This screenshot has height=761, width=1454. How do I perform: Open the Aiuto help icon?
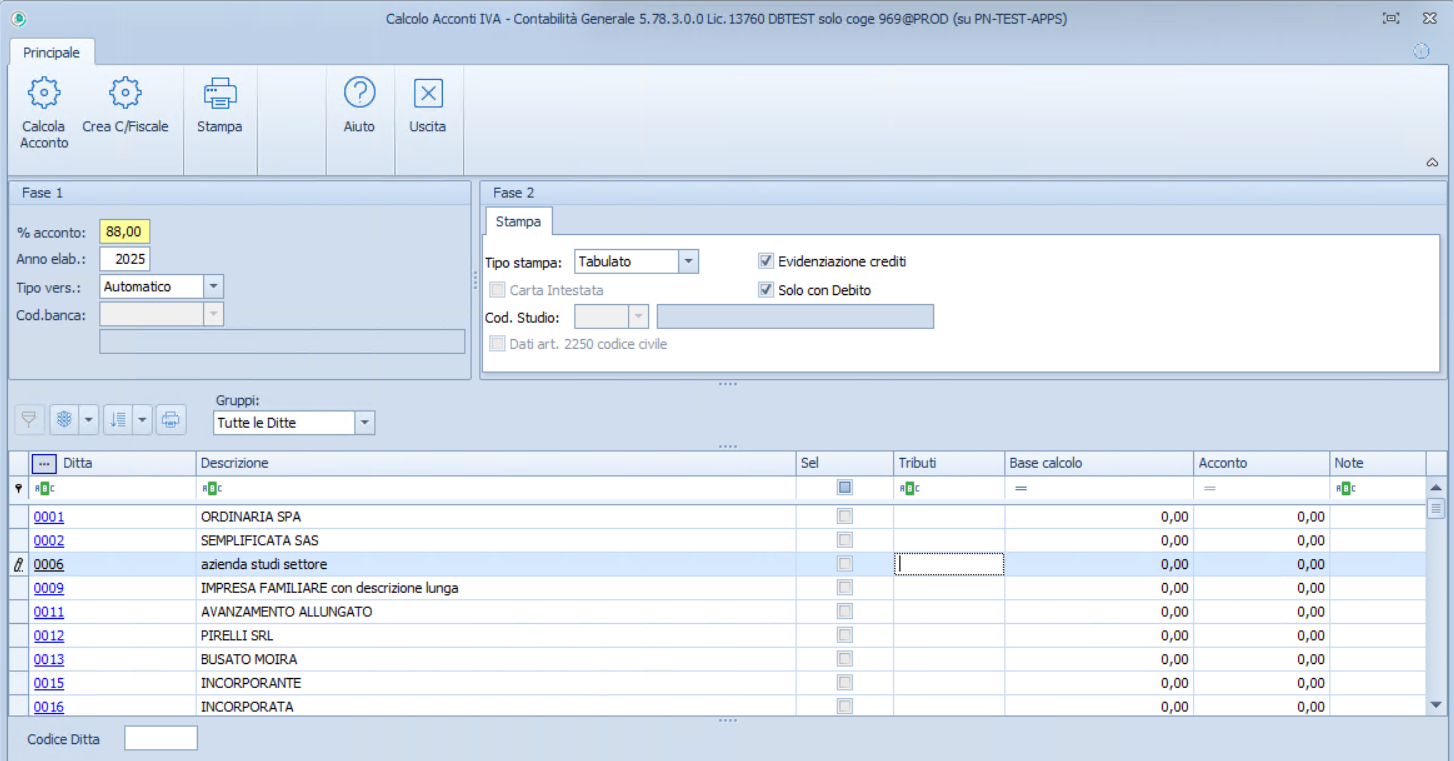(359, 94)
